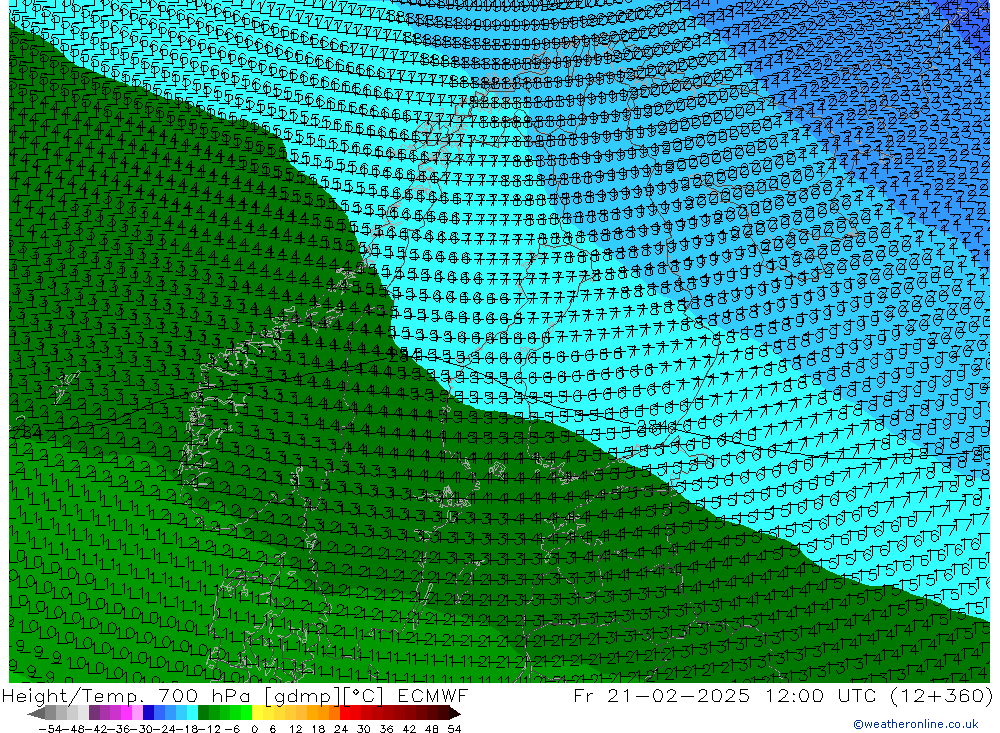Click the 'Height/Temp.' title text
Screen dimensions: 1000x733
click(x=73, y=696)
